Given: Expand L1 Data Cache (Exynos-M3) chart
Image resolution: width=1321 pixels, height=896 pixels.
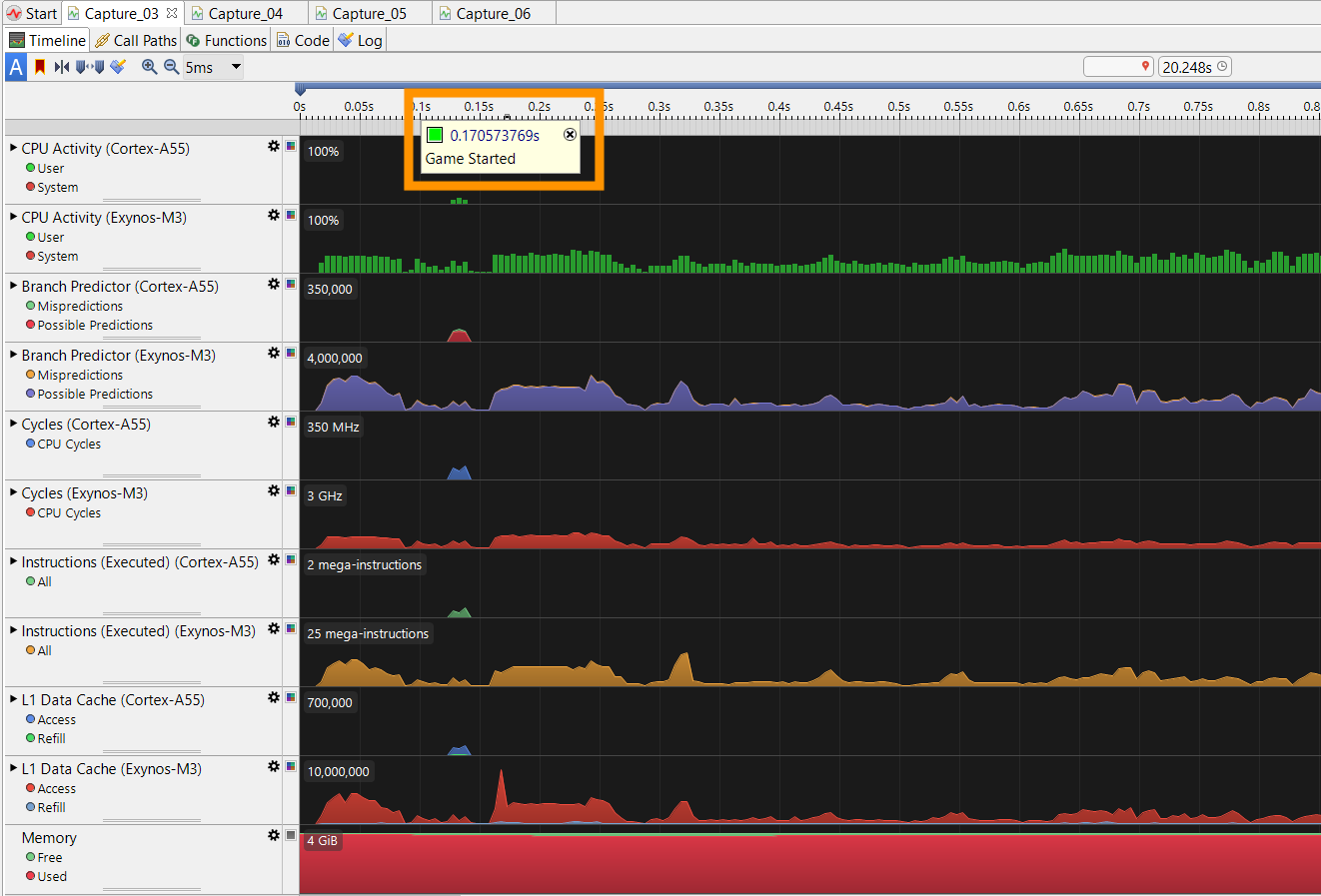Looking at the screenshot, I should pyautogui.click(x=14, y=768).
